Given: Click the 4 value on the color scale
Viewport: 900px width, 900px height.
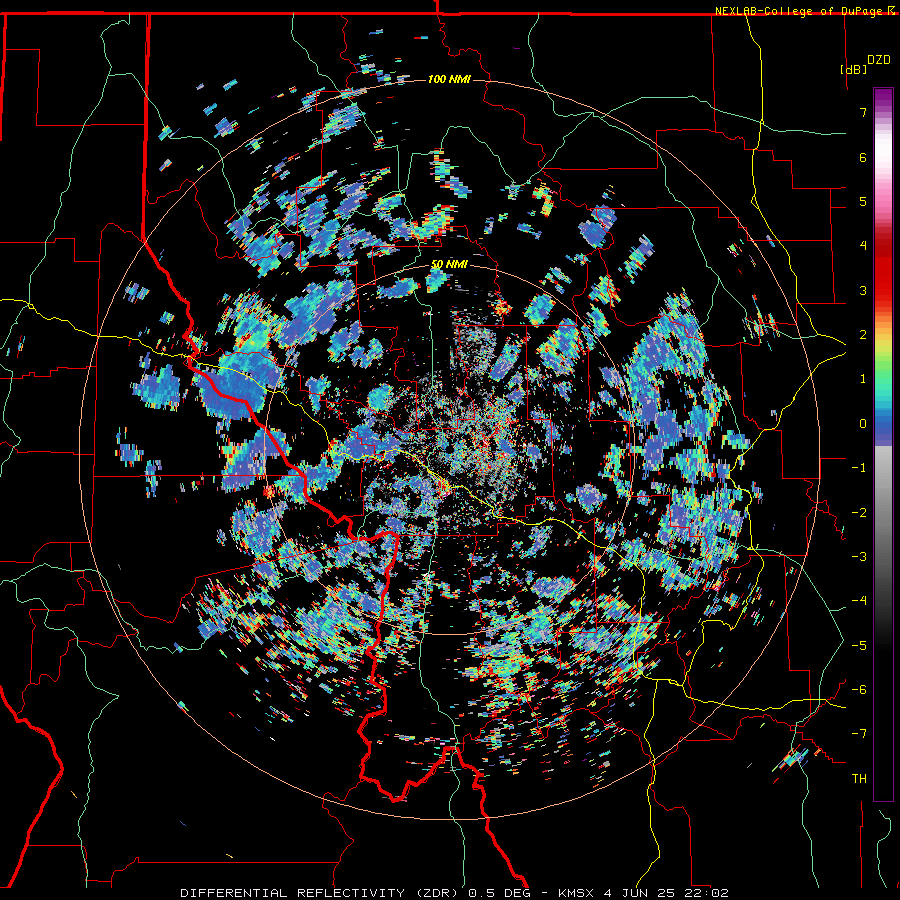Looking at the screenshot, I should tap(863, 246).
